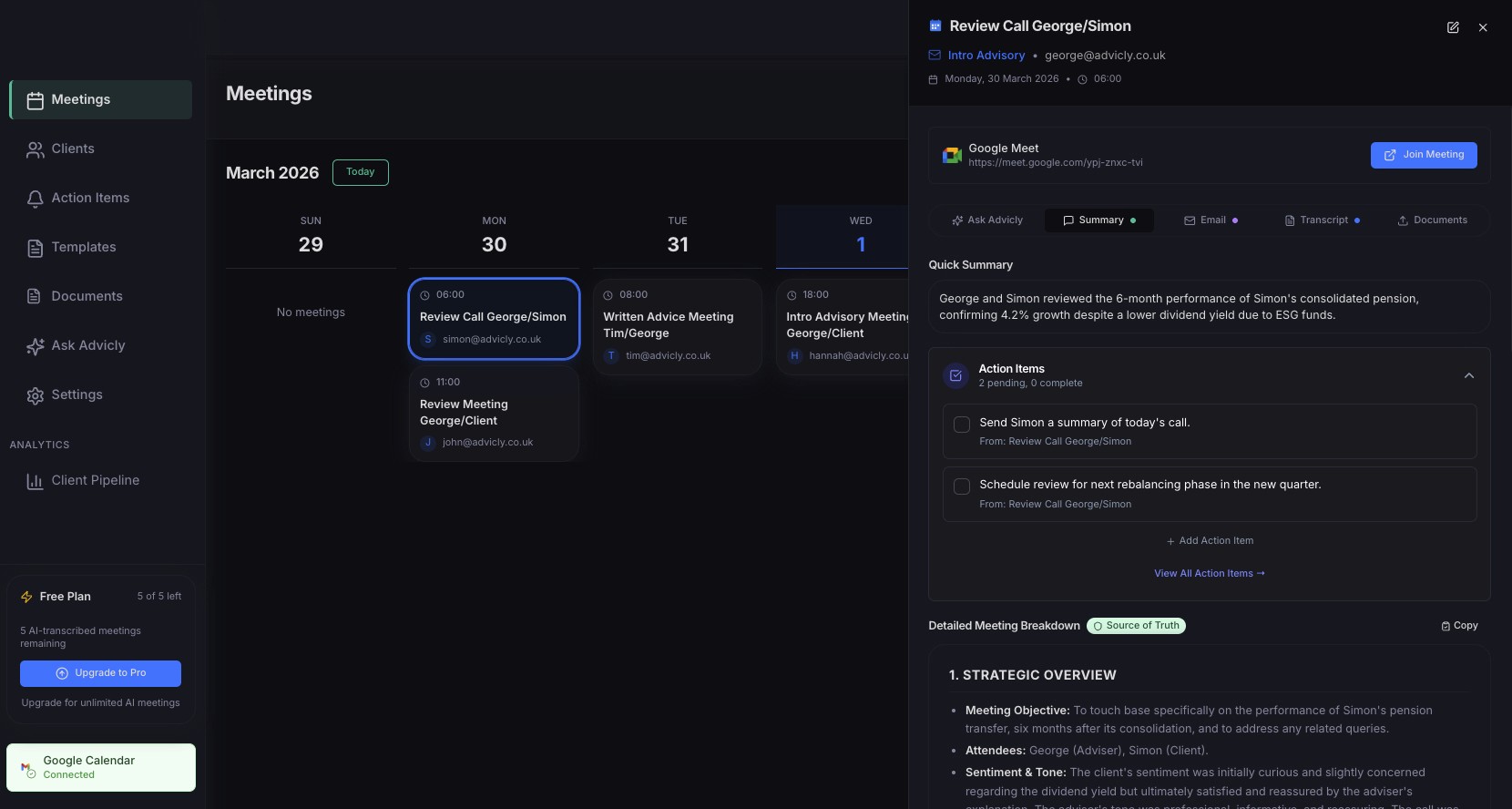Switch to the Documents tab in panel
This screenshot has height=809, width=1512.
click(1433, 220)
